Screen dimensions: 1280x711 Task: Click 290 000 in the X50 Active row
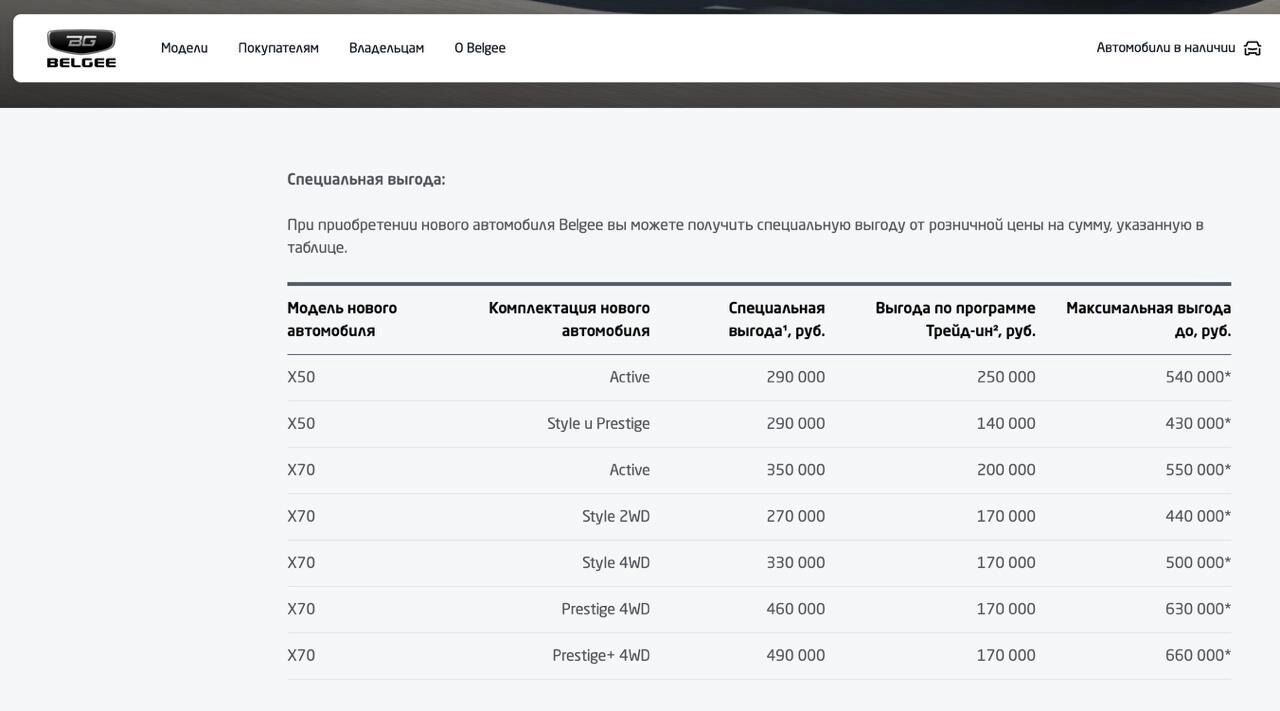(x=796, y=378)
